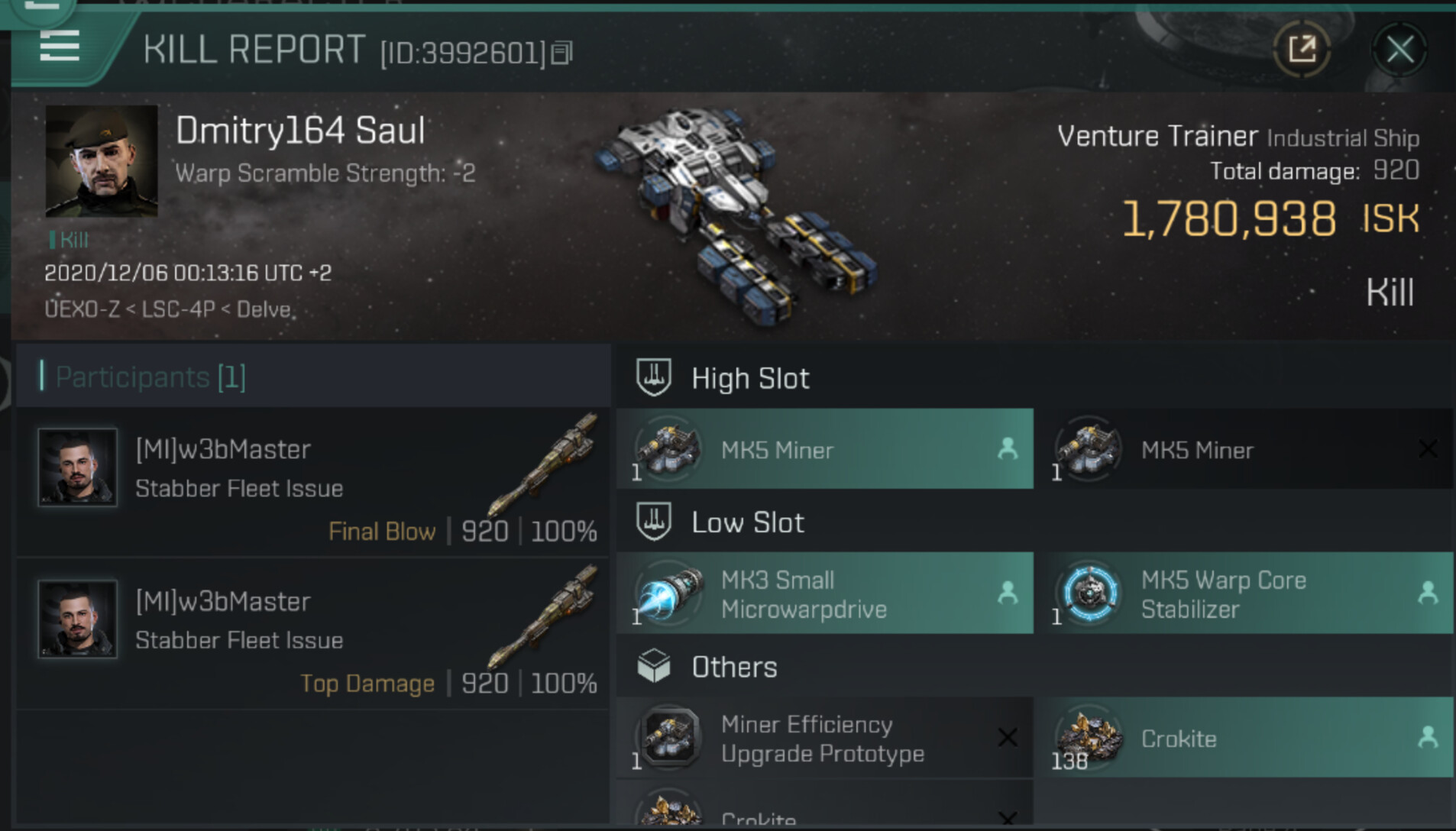The width and height of the screenshot is (1456, 831).
Task: Click the Final Blow Stabber Fleet Issue icon
Action: tap(544, 464)
